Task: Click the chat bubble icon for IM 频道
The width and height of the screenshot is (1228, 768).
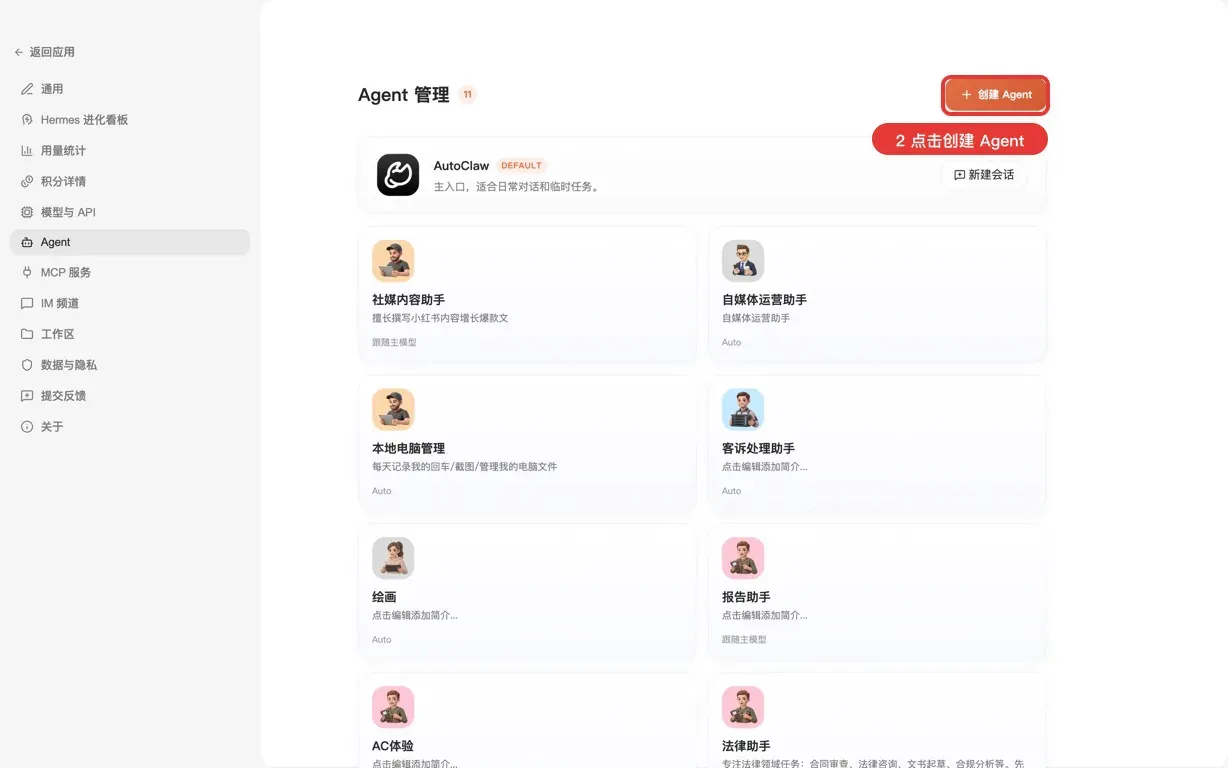Action: (x=27, y=303)
